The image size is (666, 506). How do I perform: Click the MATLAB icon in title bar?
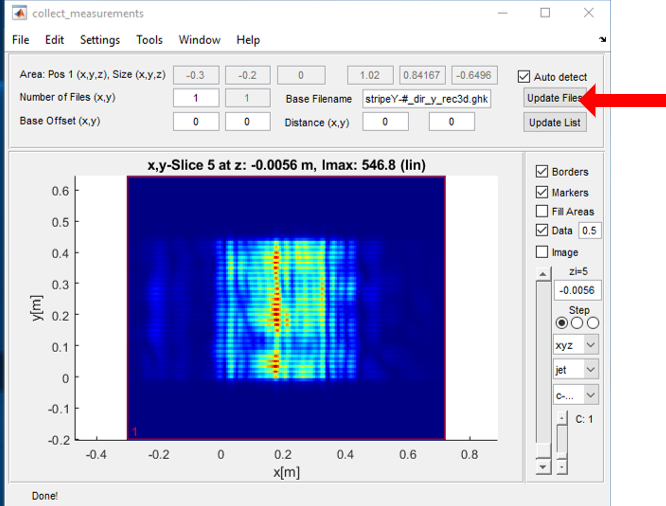(19, 13)
